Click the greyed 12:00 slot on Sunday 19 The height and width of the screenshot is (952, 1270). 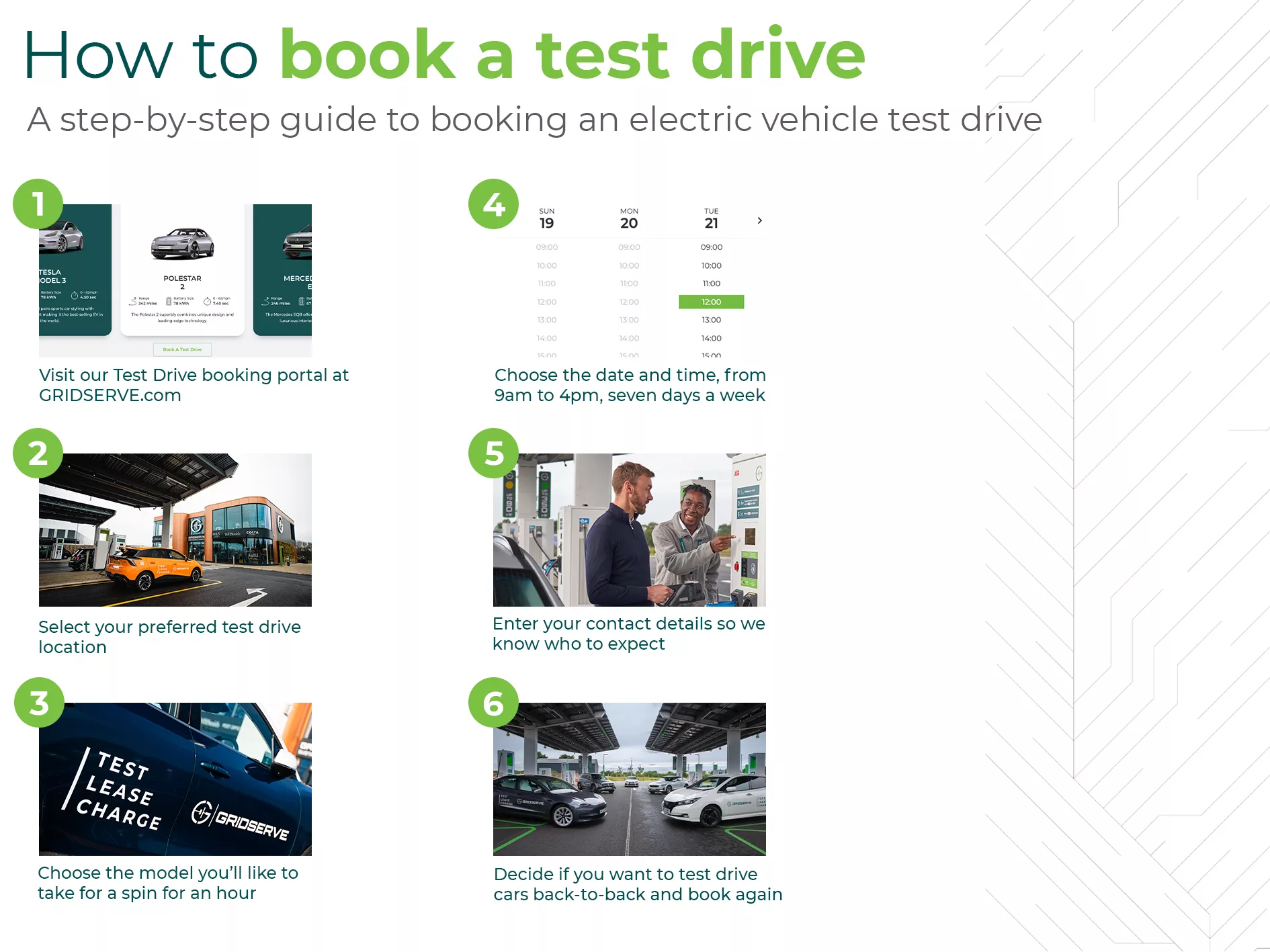point(547,302)
